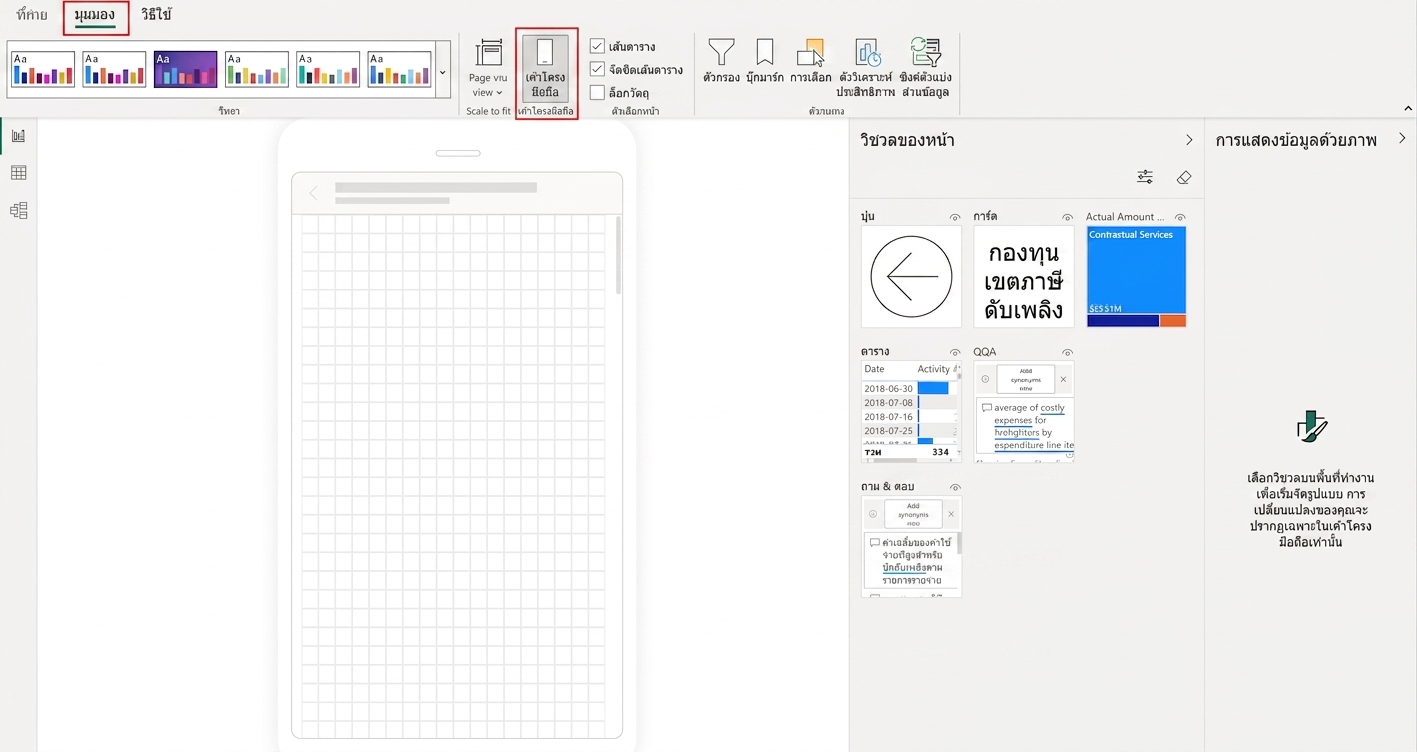Toggle visibility of the ถาม & ตอบ visual
The image size is (1417, 752).
[x=955, y=487]
